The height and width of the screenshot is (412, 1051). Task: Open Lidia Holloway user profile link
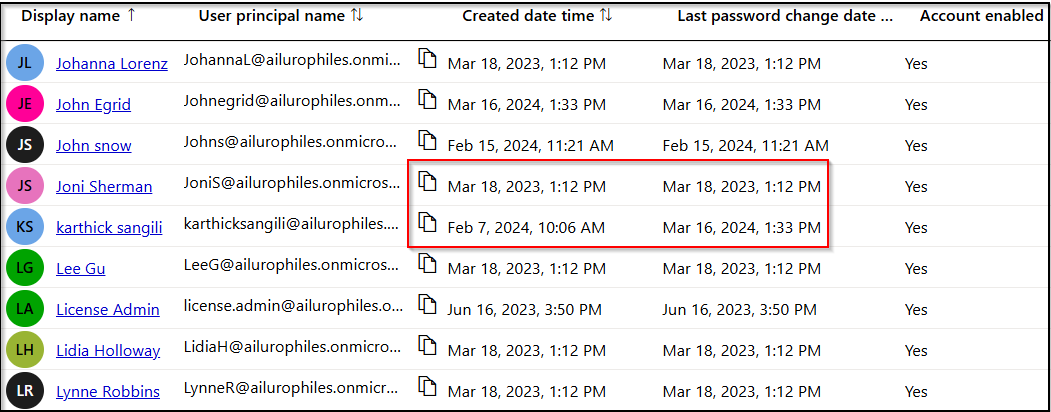(107, 350)
